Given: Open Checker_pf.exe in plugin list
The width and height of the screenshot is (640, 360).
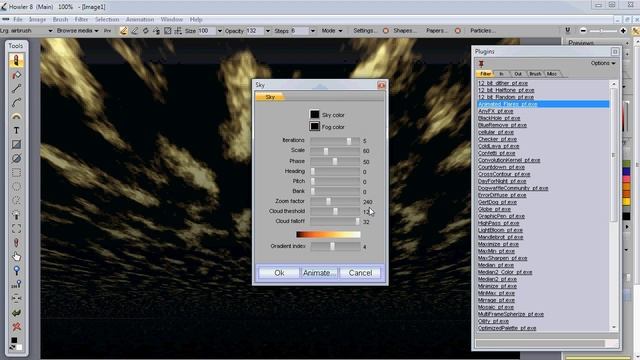Looking at the screenshot, I should coord(497,139).
